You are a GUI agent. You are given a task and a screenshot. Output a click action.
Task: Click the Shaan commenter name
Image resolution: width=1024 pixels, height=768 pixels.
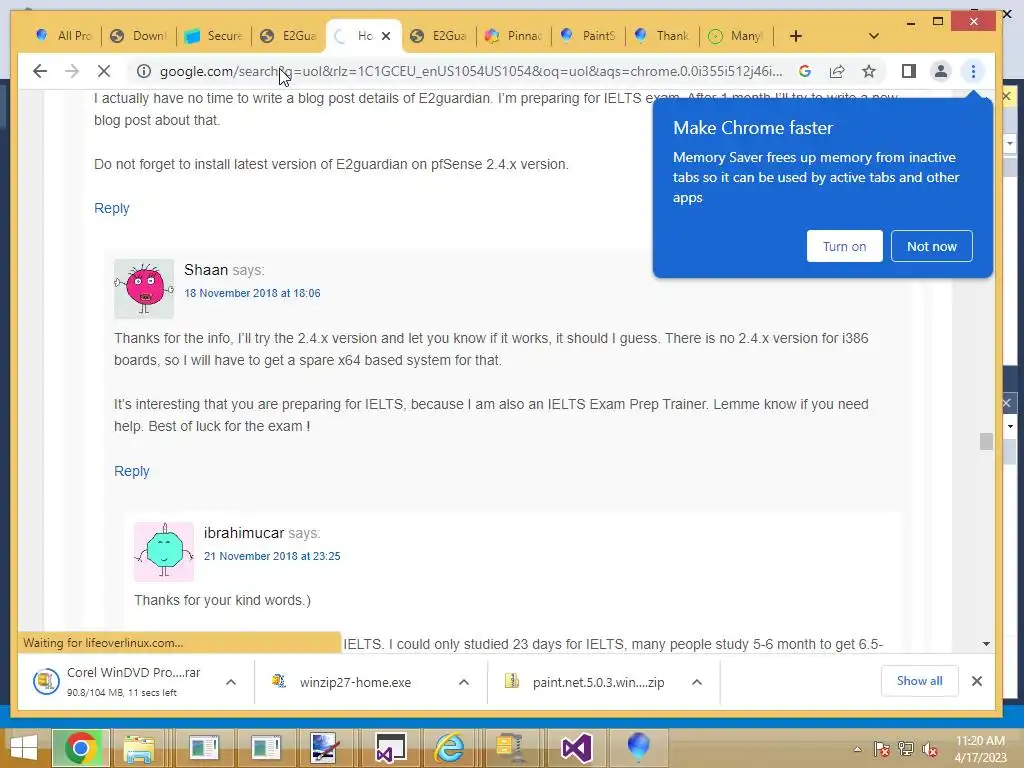[x=206, y=270]
